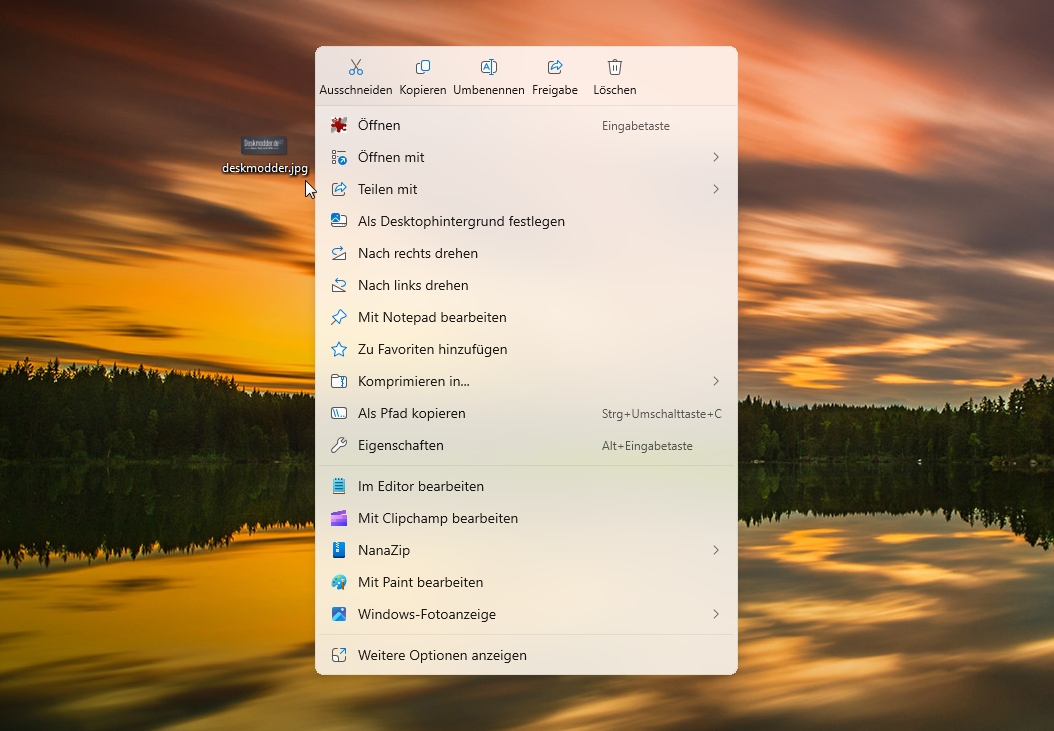1054x731 pixels.
Task: Click the Freigabe share icon
Action: tap(555, 67)
